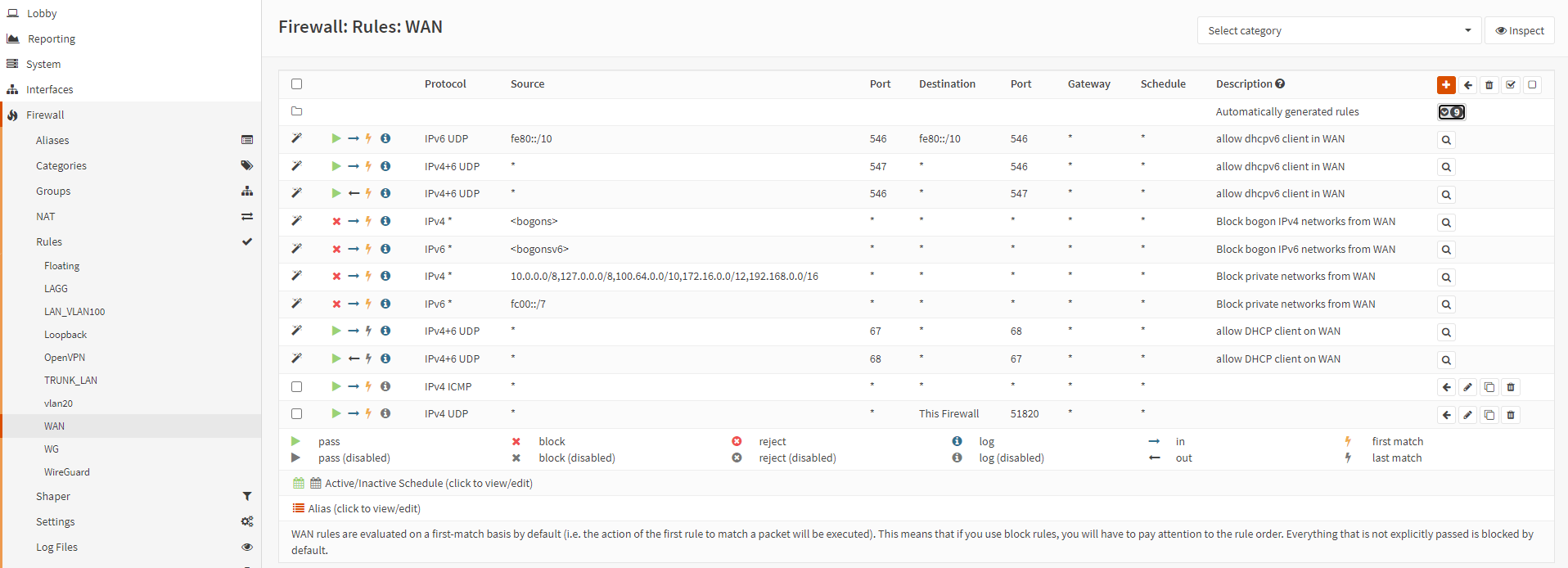This screenshot has width=1568, height=568.
Task: Click the Groups sitemap icon
Action: pyautogui.click(x=247, y=191)
